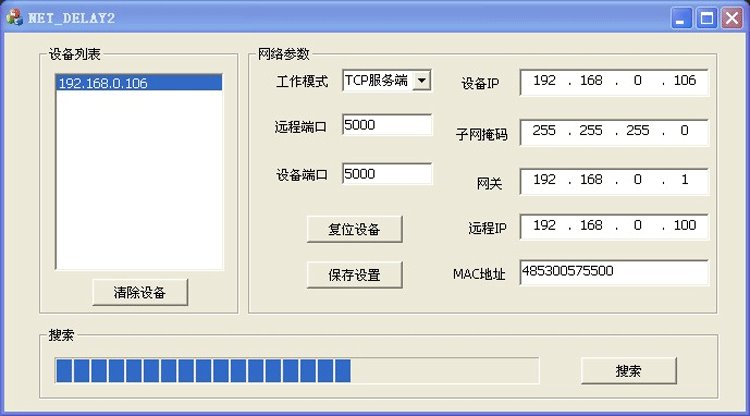
Task: Start scan with the 搜索 button
Action: pyautogui.click(x=628, y=371)
